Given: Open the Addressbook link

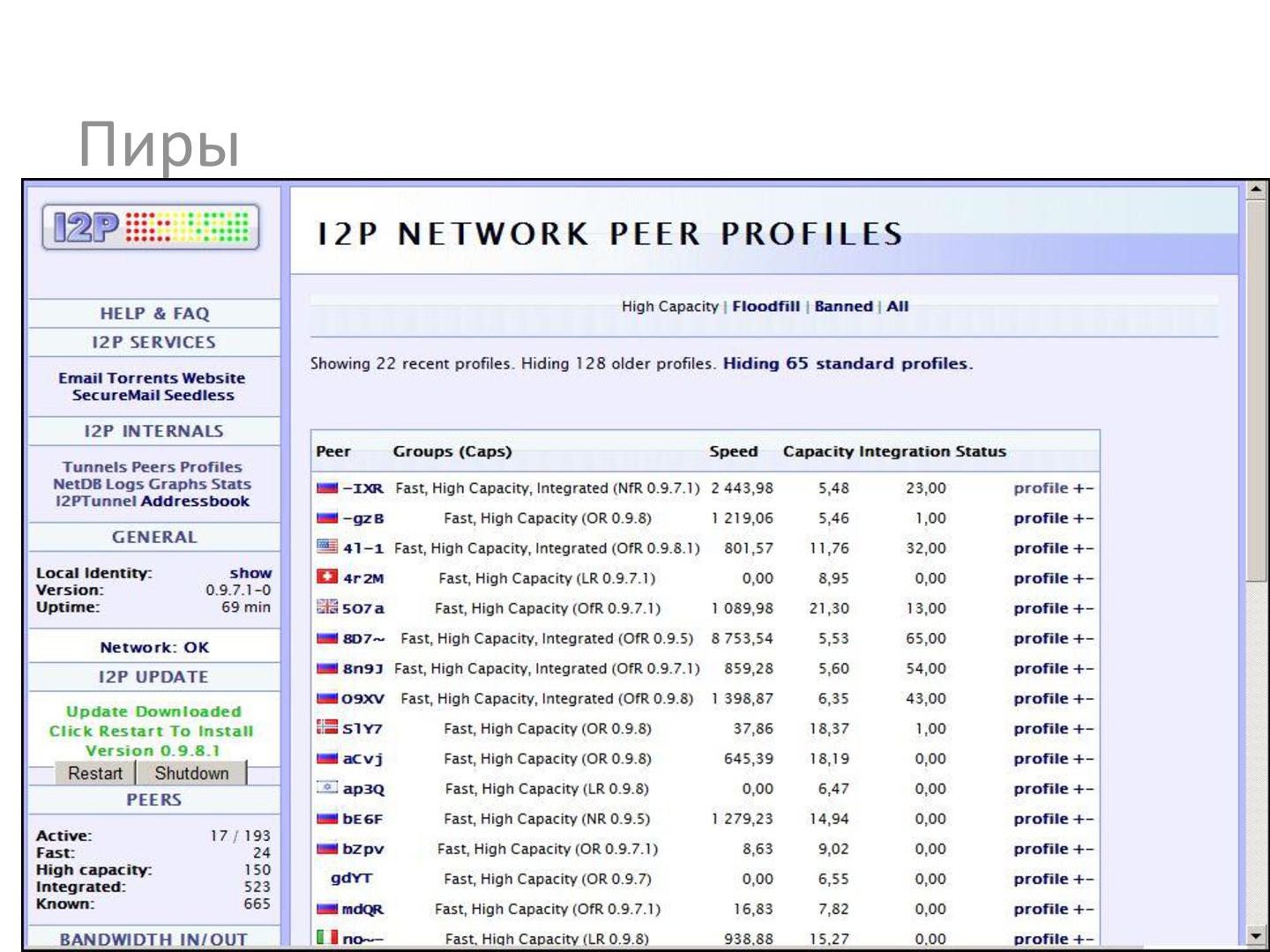Looking at the screenshot, I should click(x=195, y=501).
